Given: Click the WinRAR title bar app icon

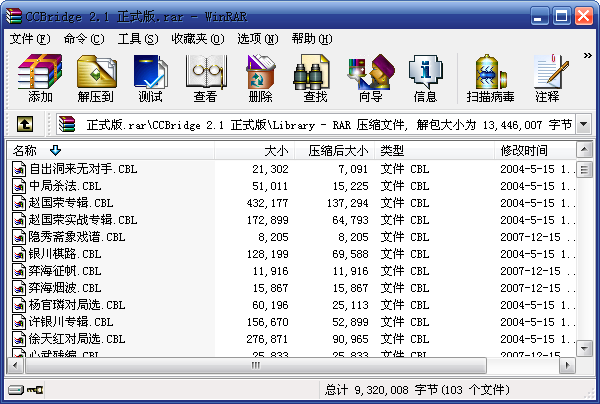Looking at the screenshot, I should coord(14,16).
